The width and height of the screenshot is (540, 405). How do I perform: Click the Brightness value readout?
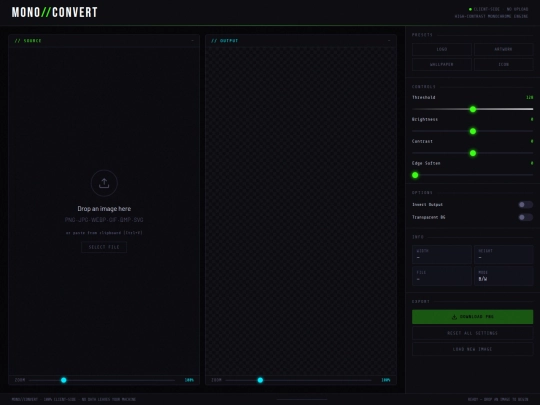[532, 120]
